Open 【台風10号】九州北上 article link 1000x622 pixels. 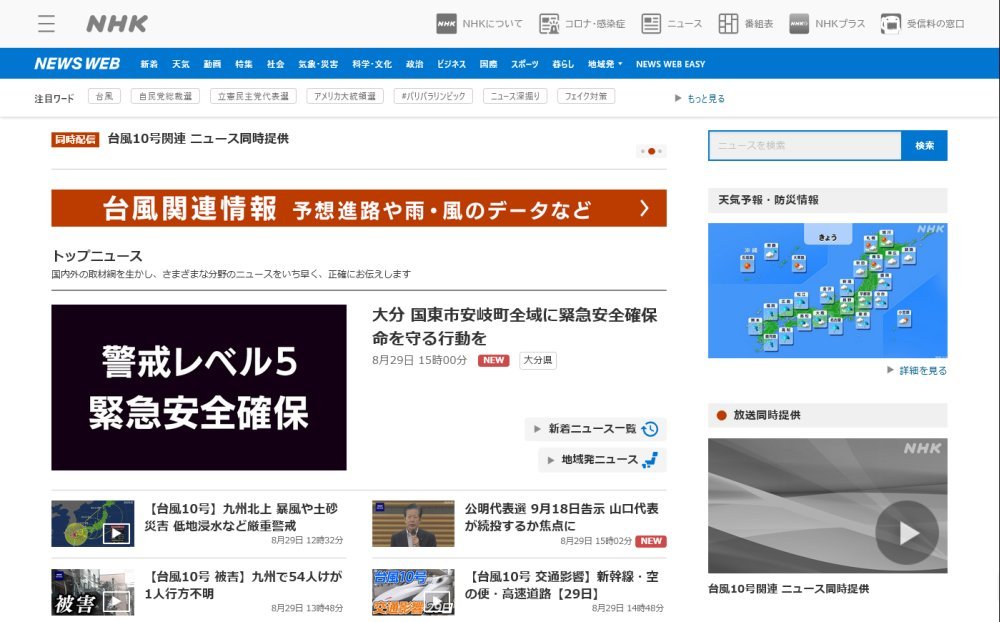coord(240,517)
